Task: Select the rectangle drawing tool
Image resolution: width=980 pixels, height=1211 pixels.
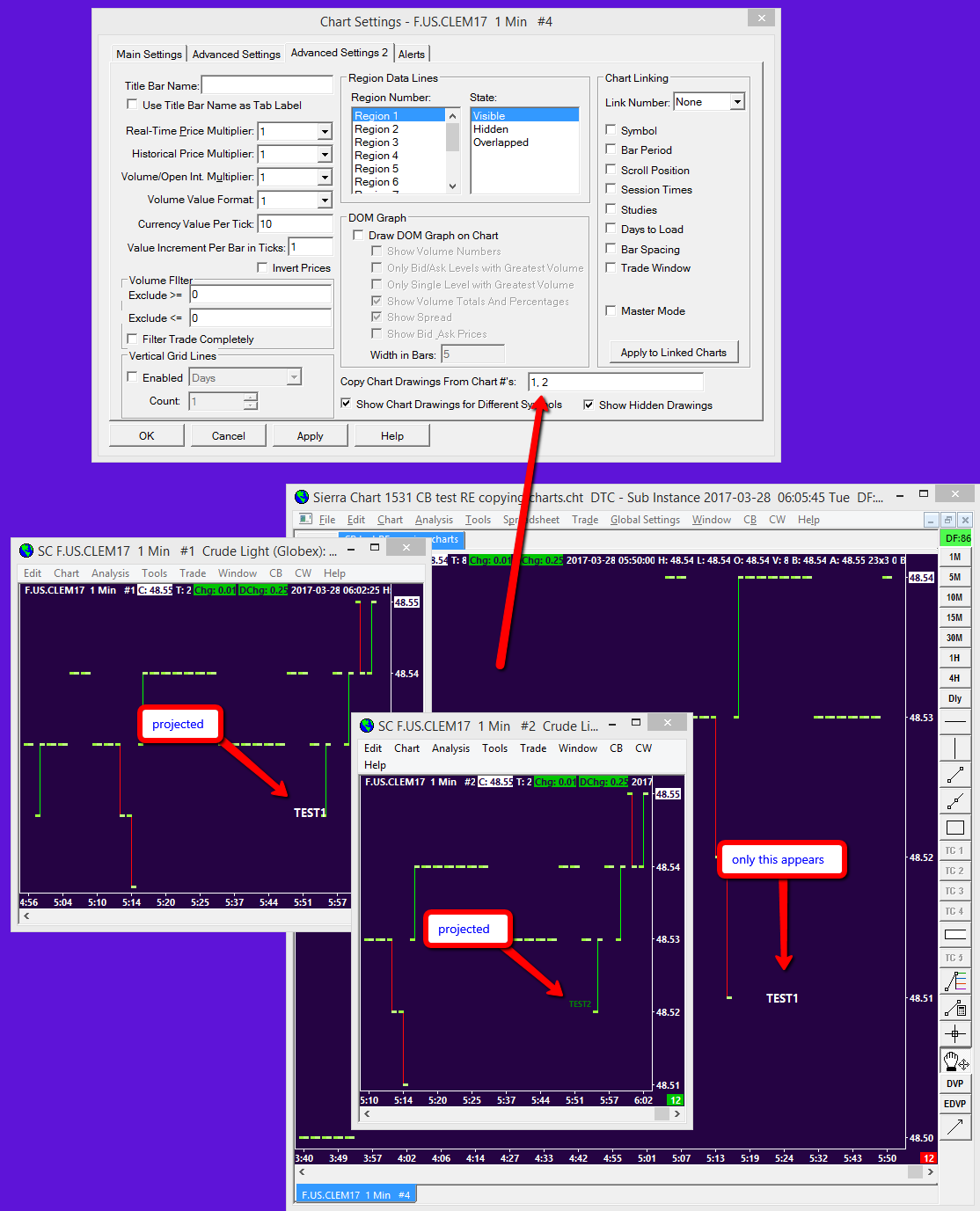Action: click(954, 828)
